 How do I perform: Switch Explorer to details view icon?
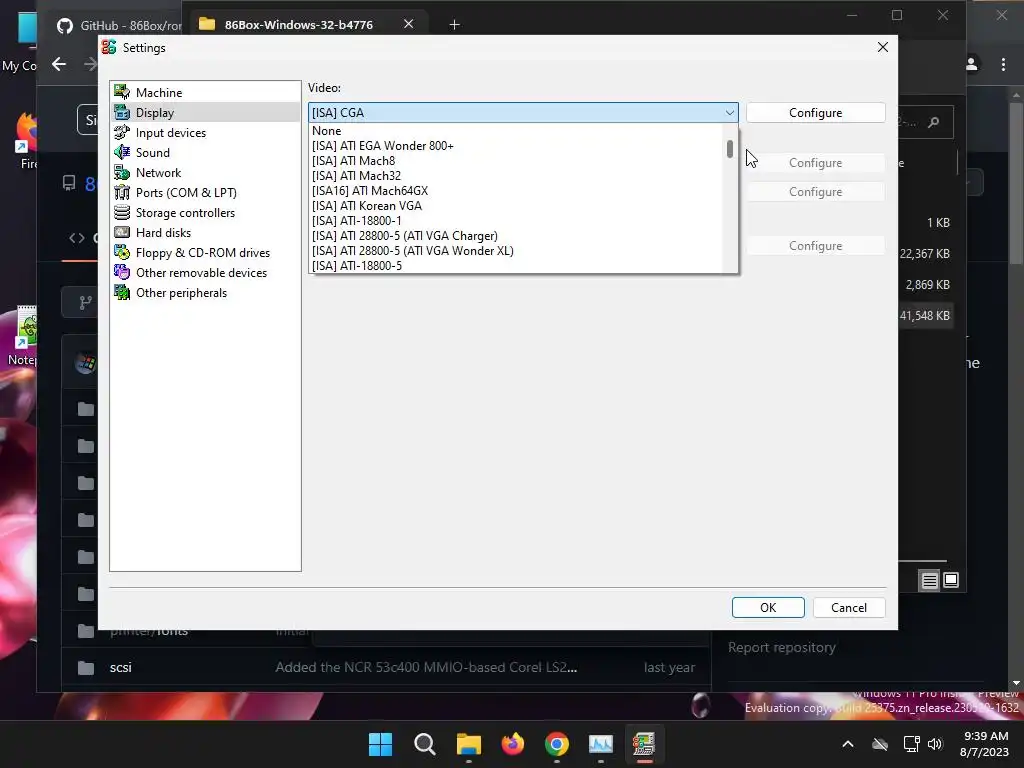(x=929, y=580)
